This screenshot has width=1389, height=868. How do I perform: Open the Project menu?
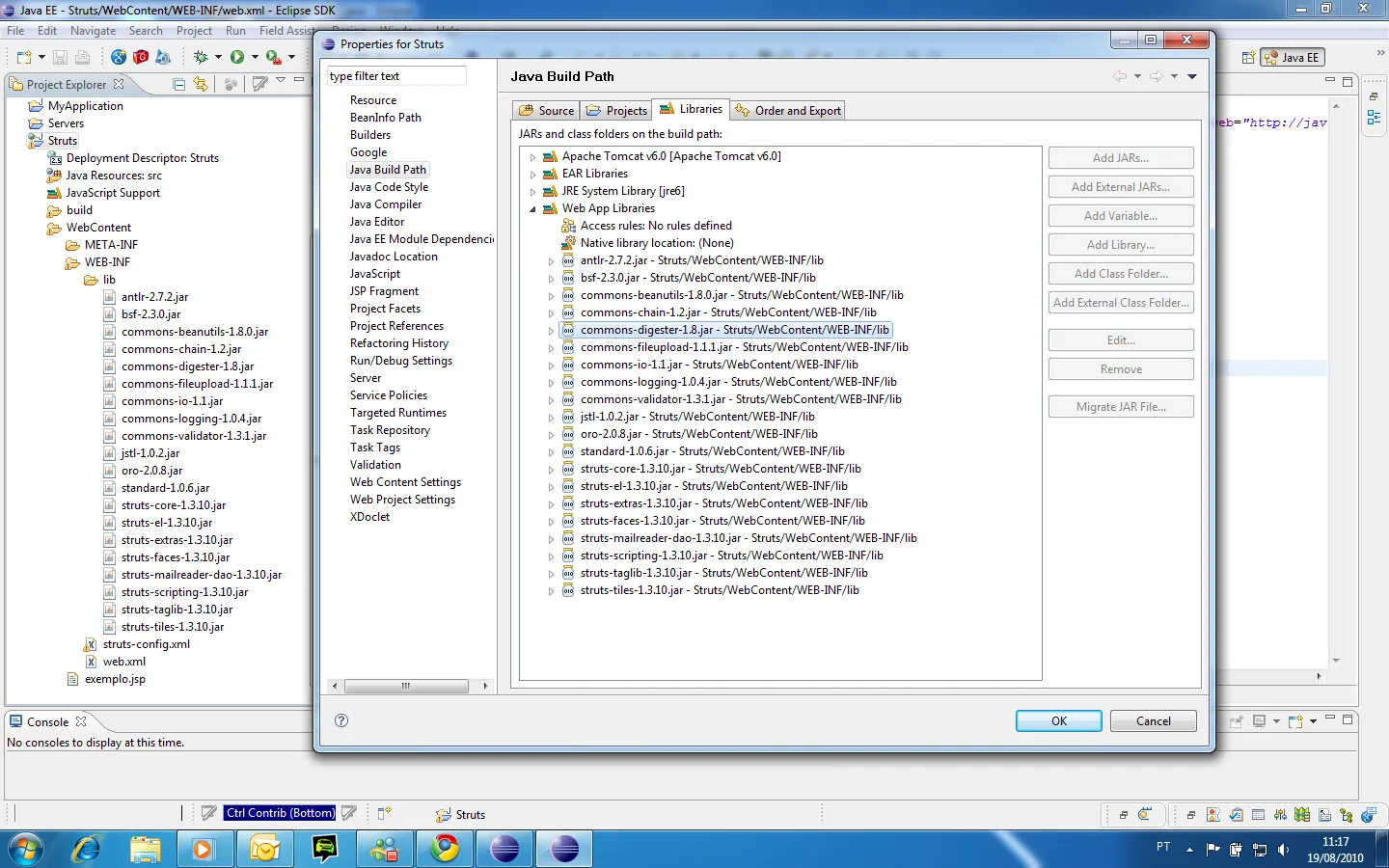[194, 31]
